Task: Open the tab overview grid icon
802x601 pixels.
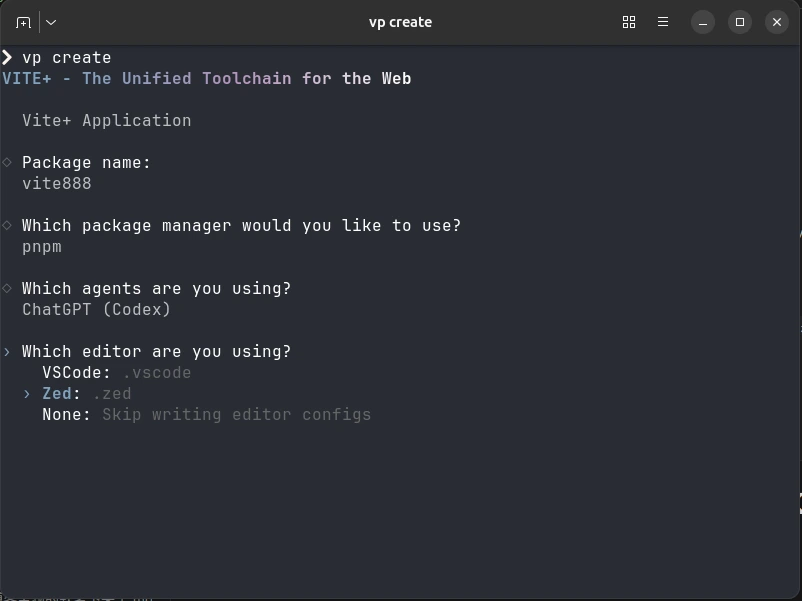Action: [629, 22]
